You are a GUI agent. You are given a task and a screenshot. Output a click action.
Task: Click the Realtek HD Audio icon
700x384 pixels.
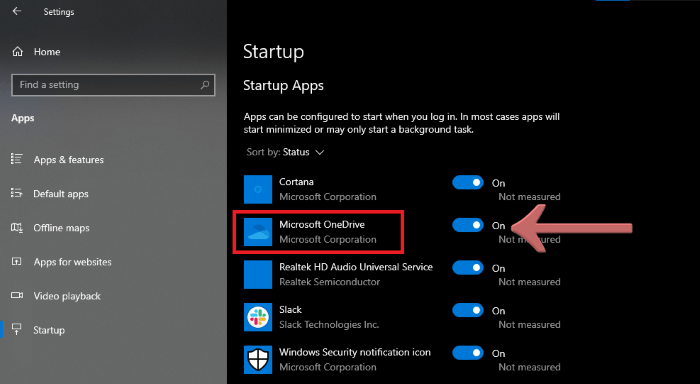pos(258,275)
